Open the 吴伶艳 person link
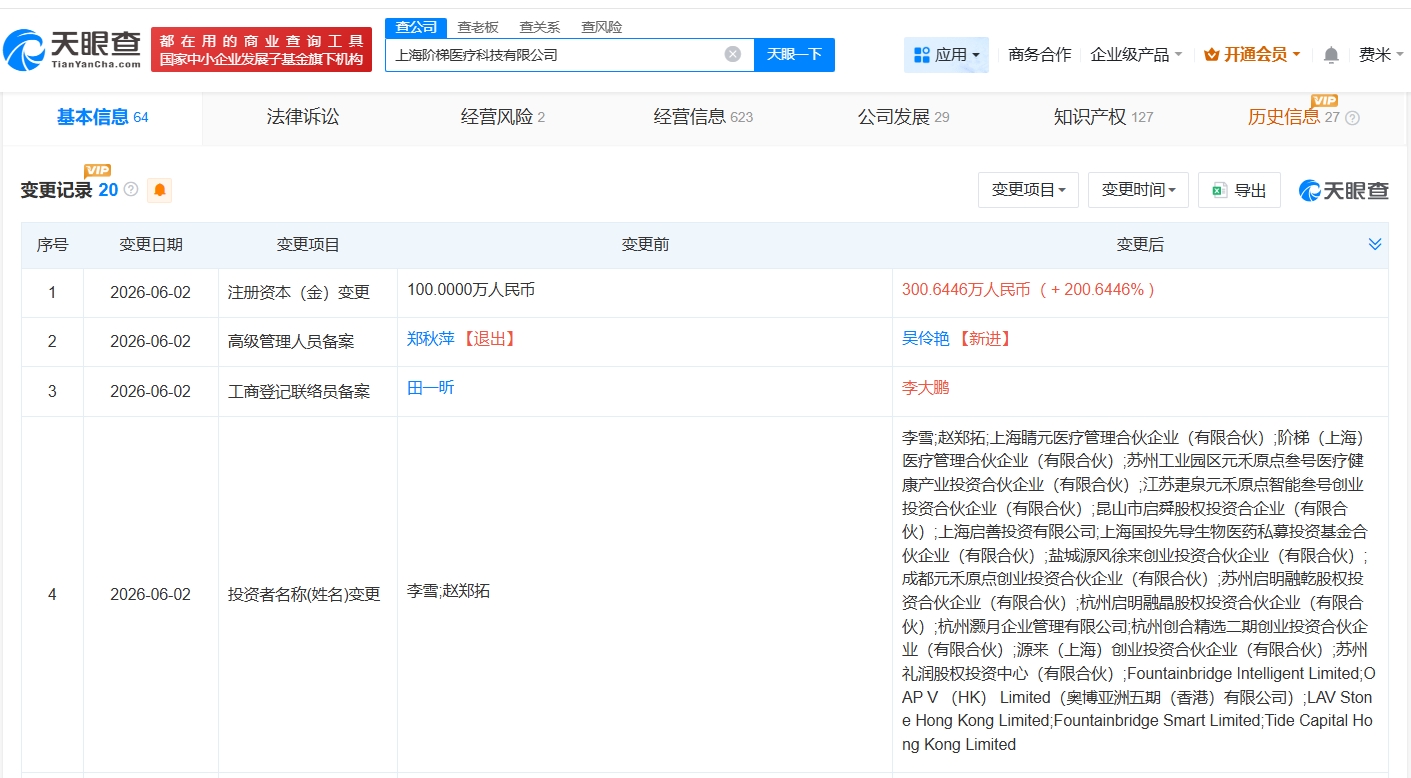 pos(926,339)
